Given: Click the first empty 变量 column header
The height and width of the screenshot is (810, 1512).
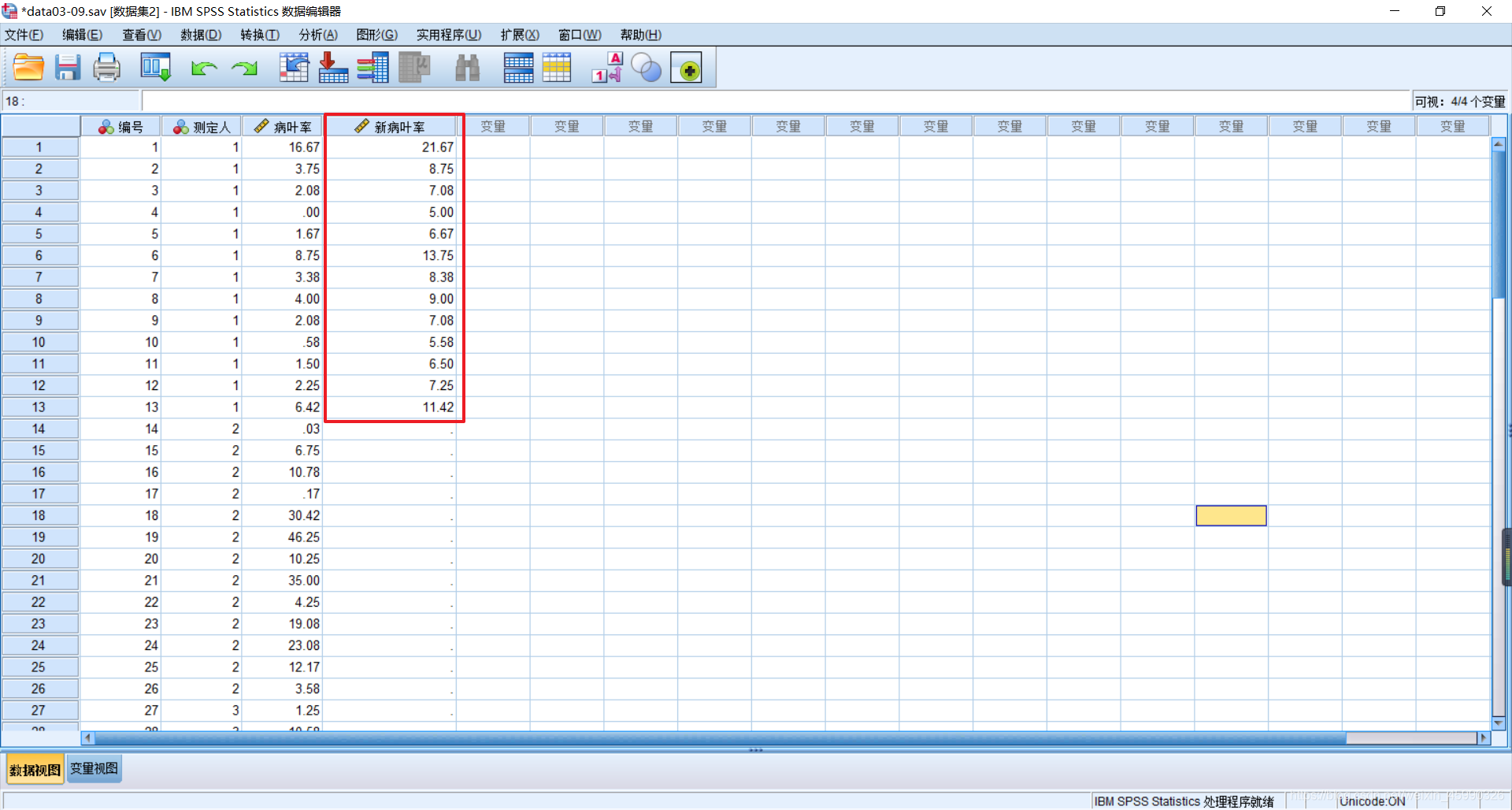Looking at the screenshot, I should click(493, 127).
